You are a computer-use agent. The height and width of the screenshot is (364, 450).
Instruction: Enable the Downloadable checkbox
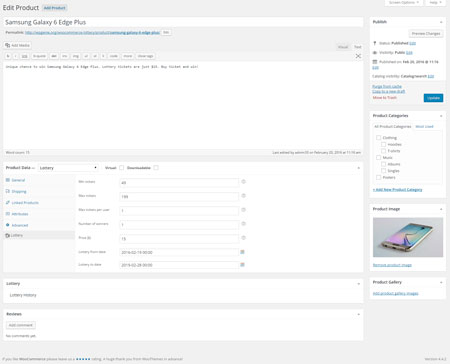(156, 168)
